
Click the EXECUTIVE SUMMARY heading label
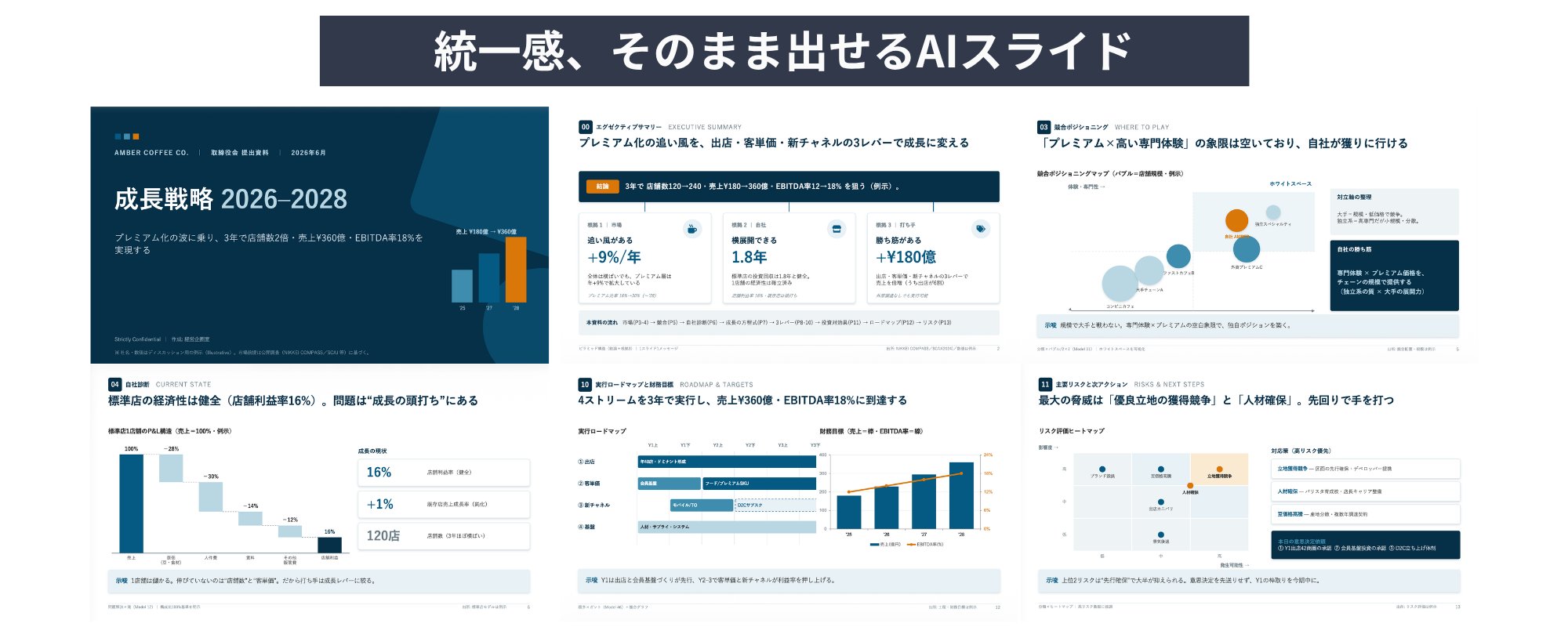[705, 127]
